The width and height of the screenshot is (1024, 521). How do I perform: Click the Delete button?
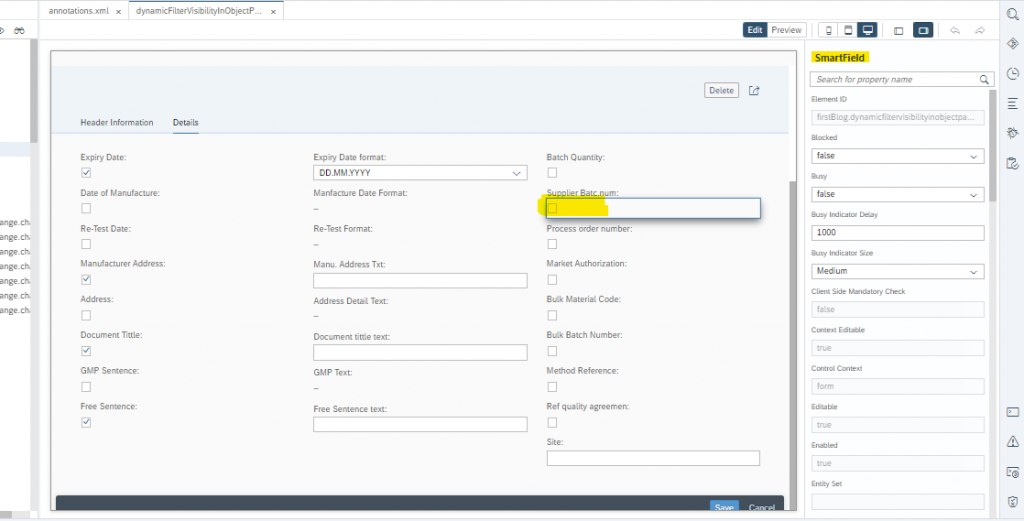click(x=722, y=91)
